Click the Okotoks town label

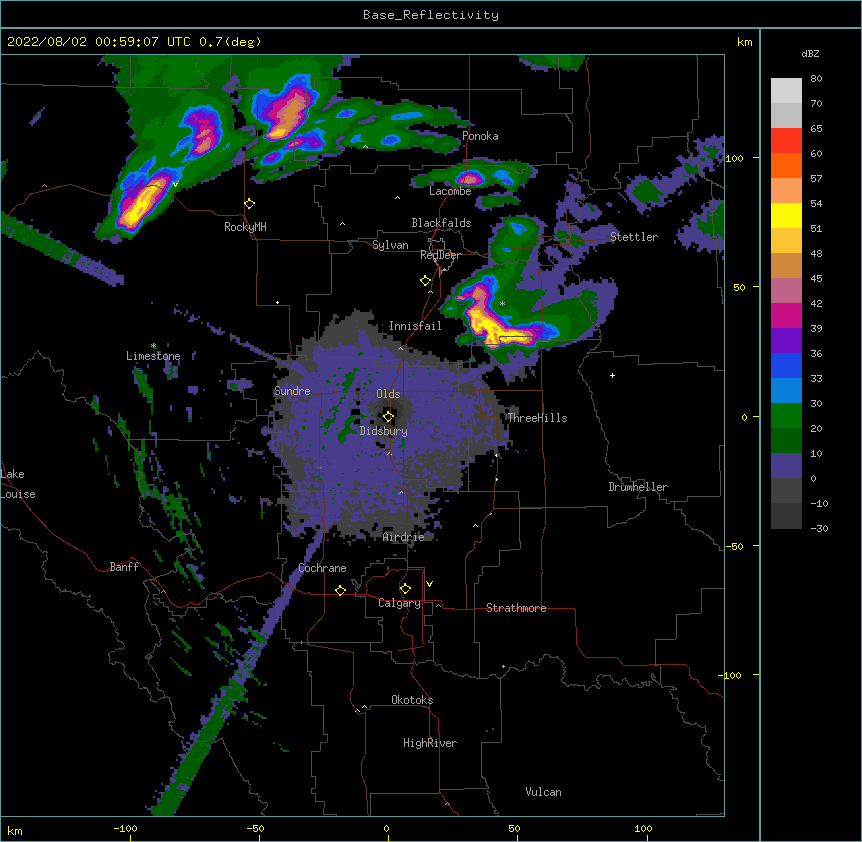(412, 700)
